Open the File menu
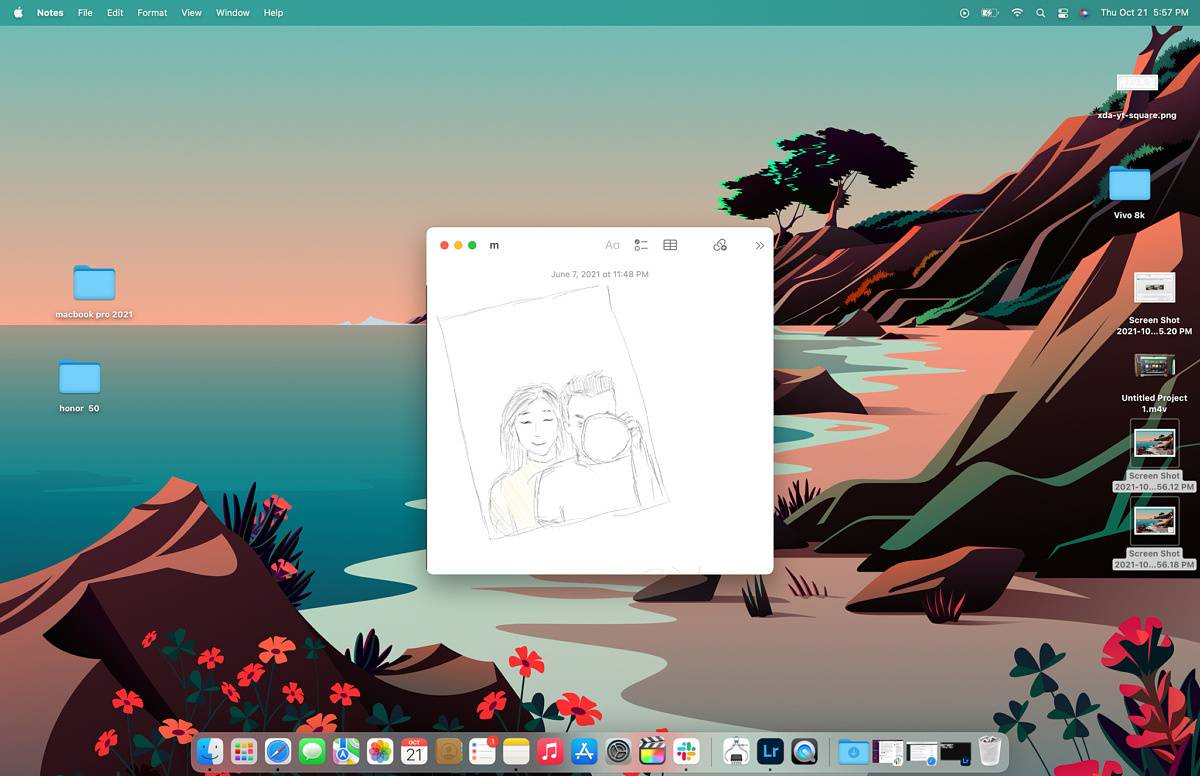The height and width of the screenshot is (776, 1200). tap(85, 13)
